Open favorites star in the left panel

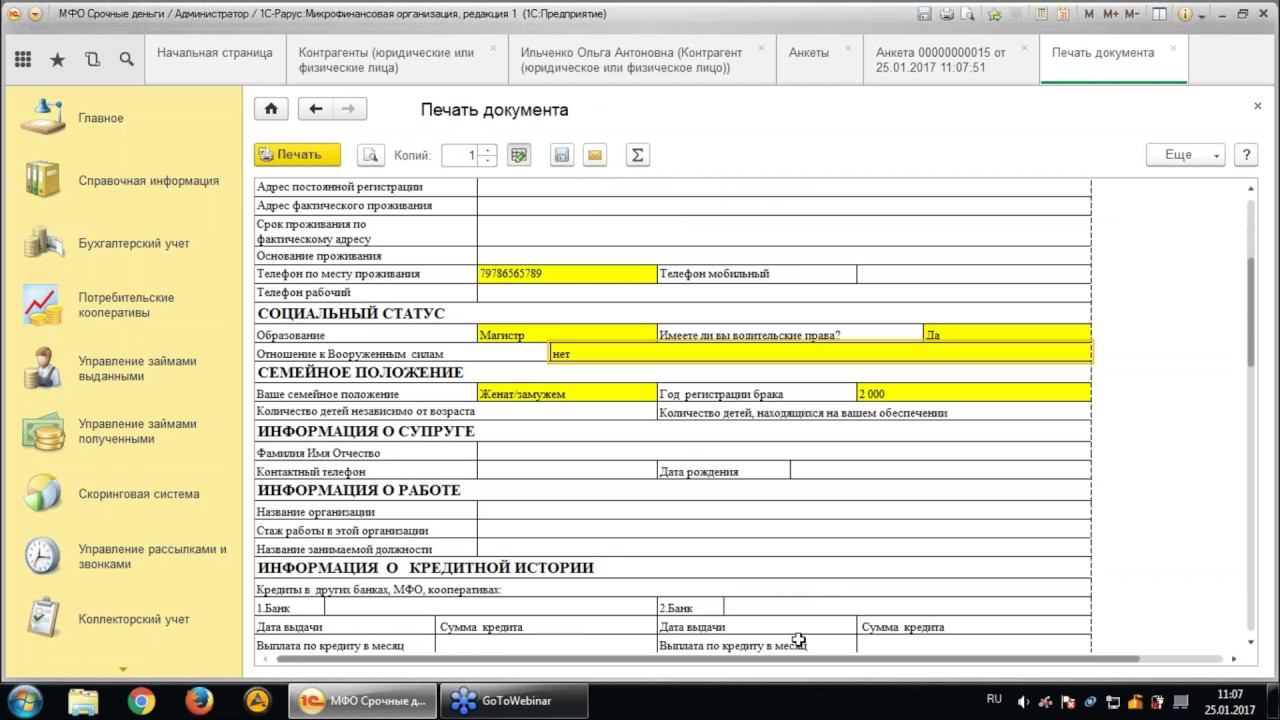pos(58,60)
